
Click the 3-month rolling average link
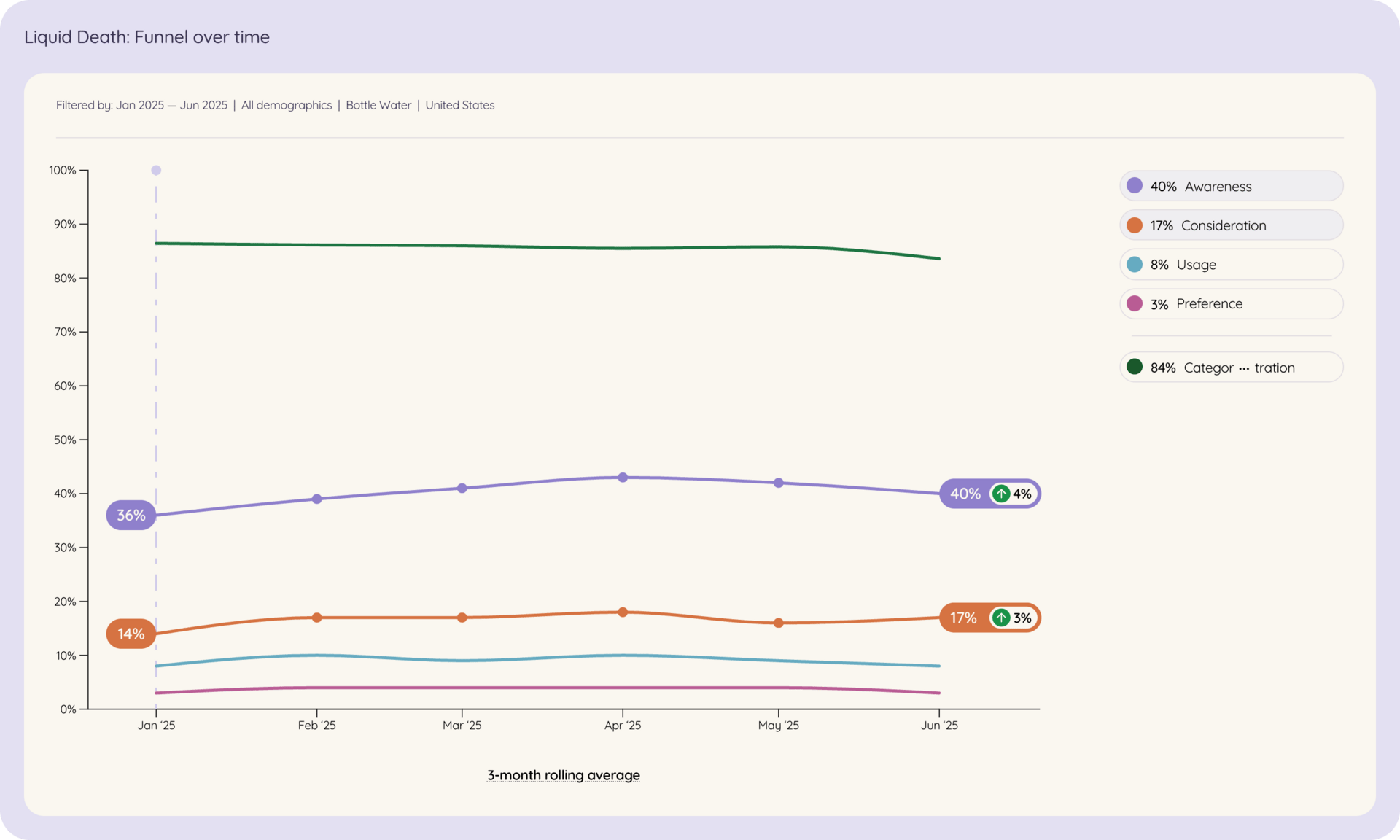(564, 775)
